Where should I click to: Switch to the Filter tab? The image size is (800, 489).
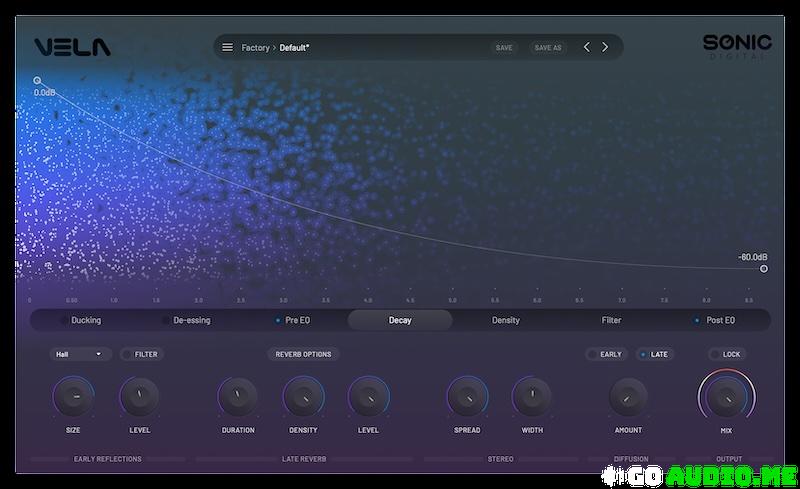pyautogui.click(x=611, y=320)
